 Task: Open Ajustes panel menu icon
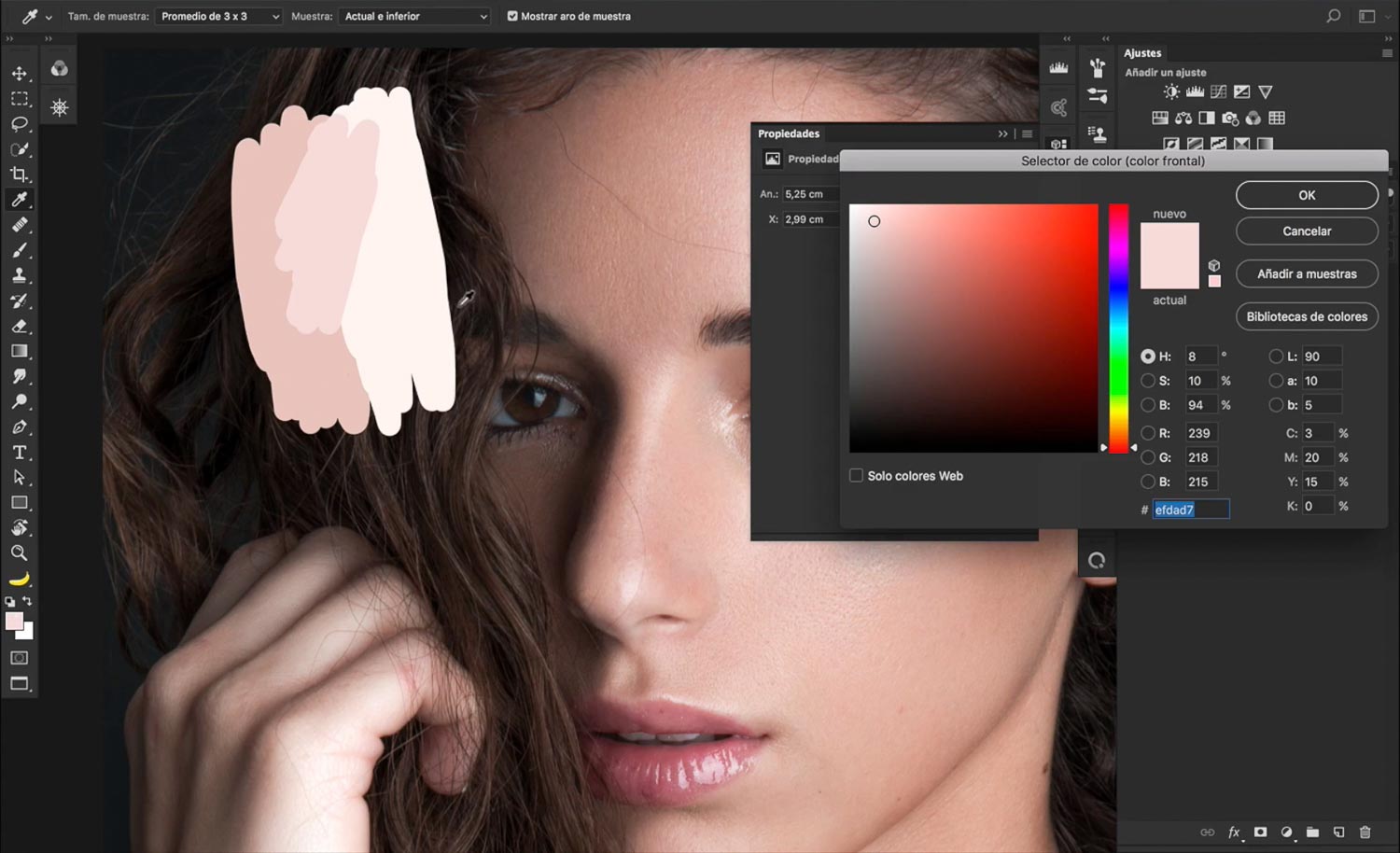(1387, 53)
